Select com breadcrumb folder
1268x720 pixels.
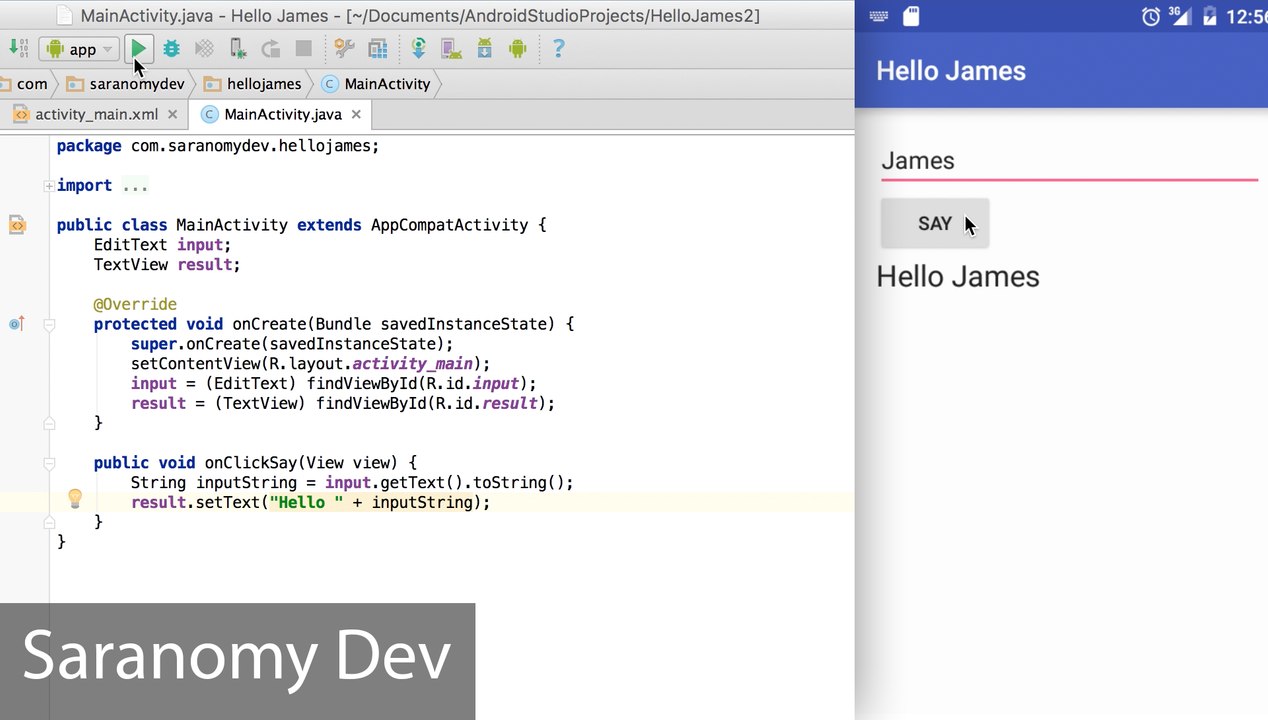tap(23, 84)
